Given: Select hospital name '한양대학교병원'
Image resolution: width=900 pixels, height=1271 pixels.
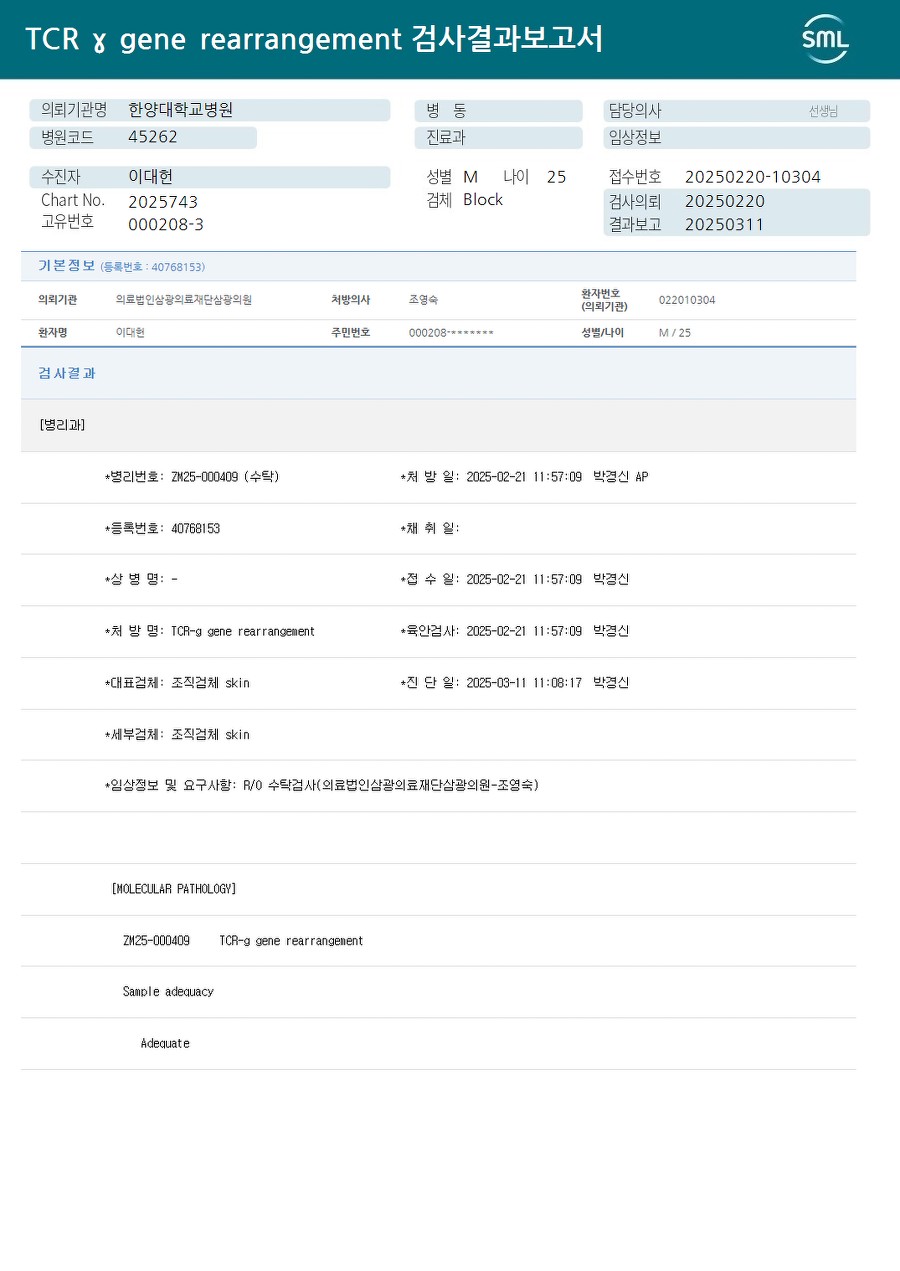Looking at the screenshot, I should [181, 110].
